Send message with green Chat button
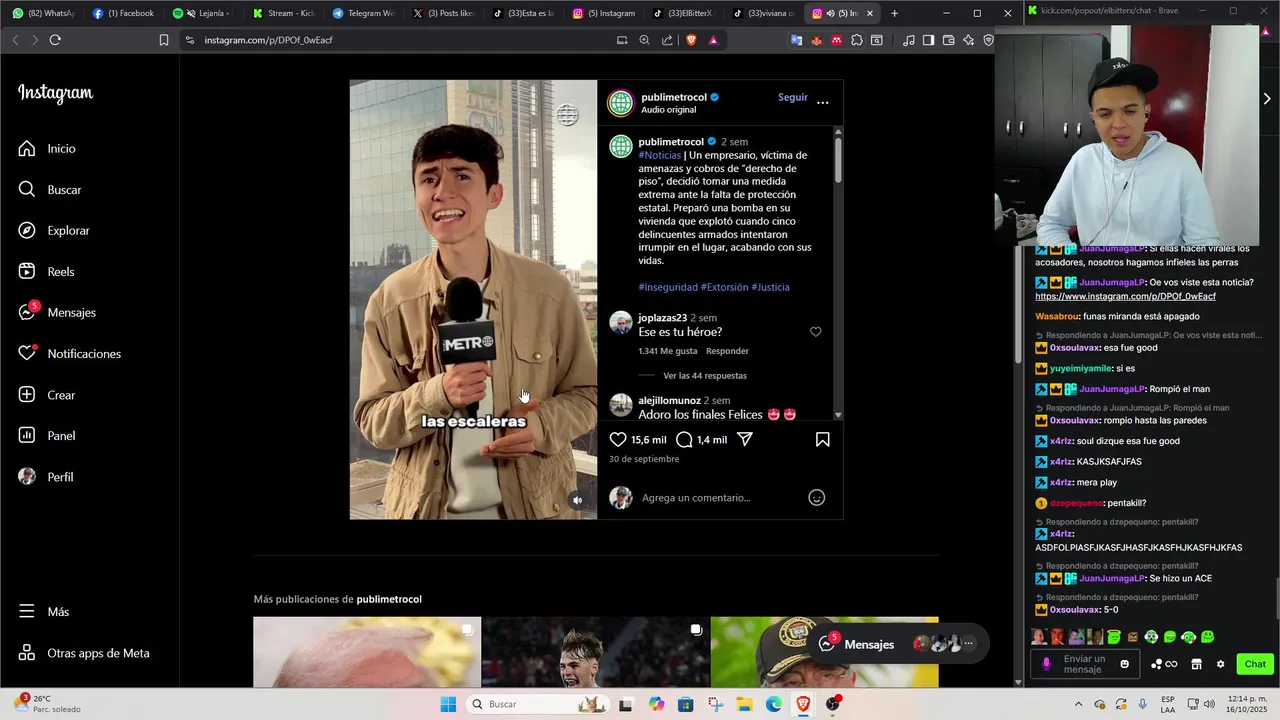 point(1255,664)
